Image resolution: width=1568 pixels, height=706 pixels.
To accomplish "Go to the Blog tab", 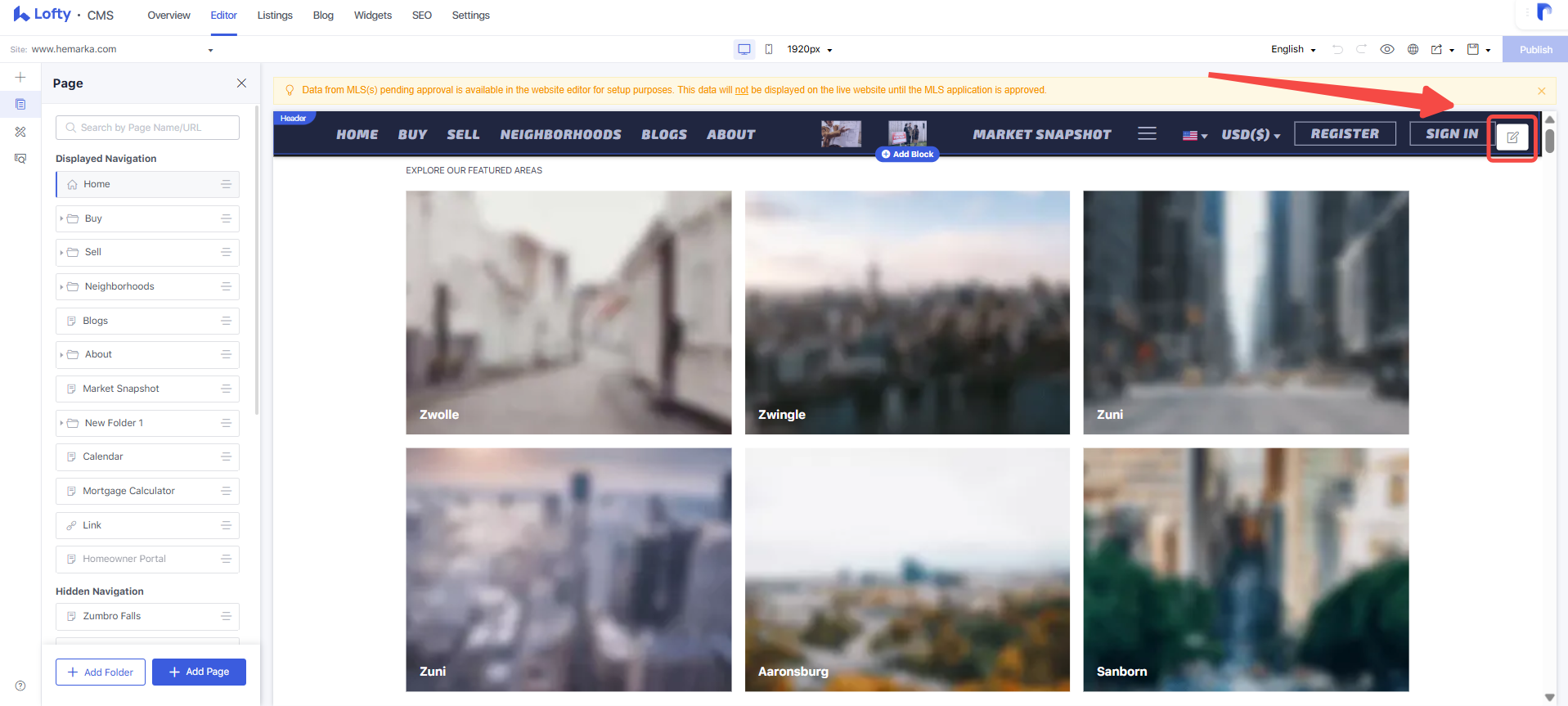I will 323,16.
